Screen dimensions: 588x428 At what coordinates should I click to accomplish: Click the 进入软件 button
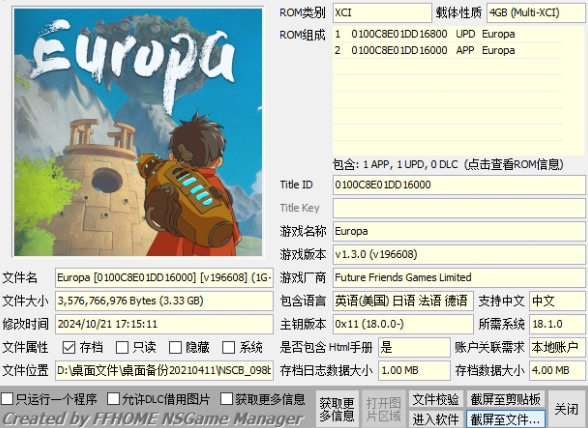436,419
